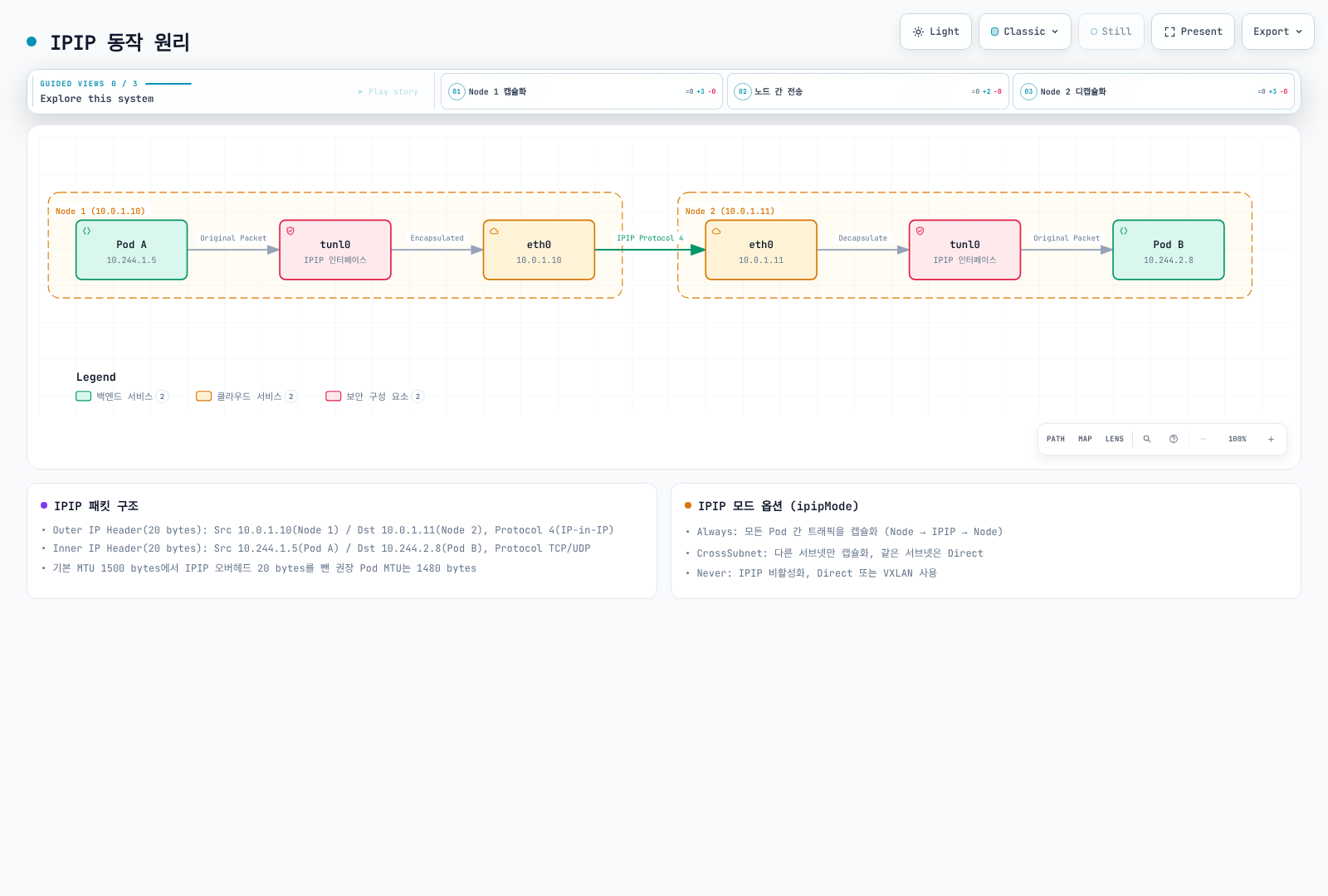Reset zoom via the 100% label
Image resolution: width=1328 pixels, height=896 pixels.
(x=1238, y=439)
